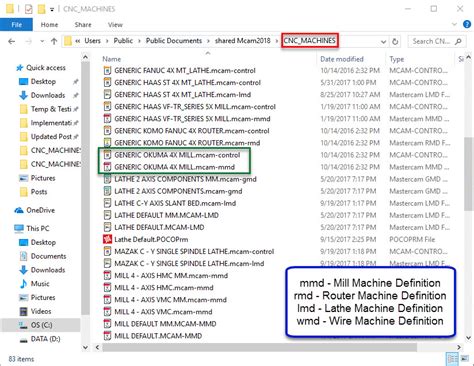This screenshot has width=474, height=366.
Task: Open Explorer Help question mark icon
Action: (x=467, y=24)
